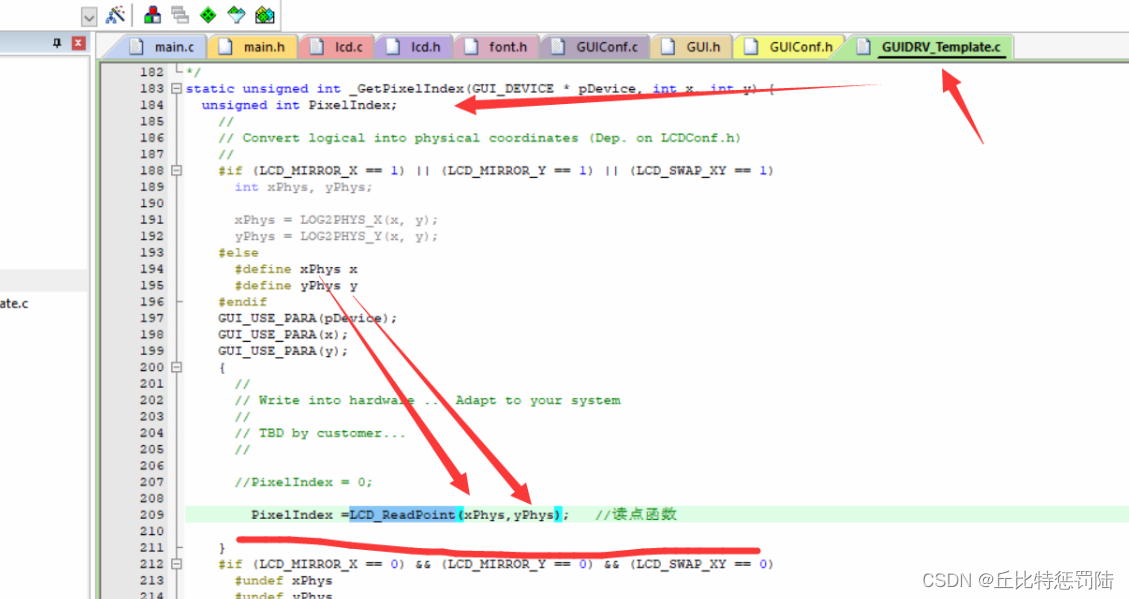Click 'xPhys = LOG2PHYS_X(x, y);' line
The height and width of the screenshot is (599, 1129).
point(336,220)
